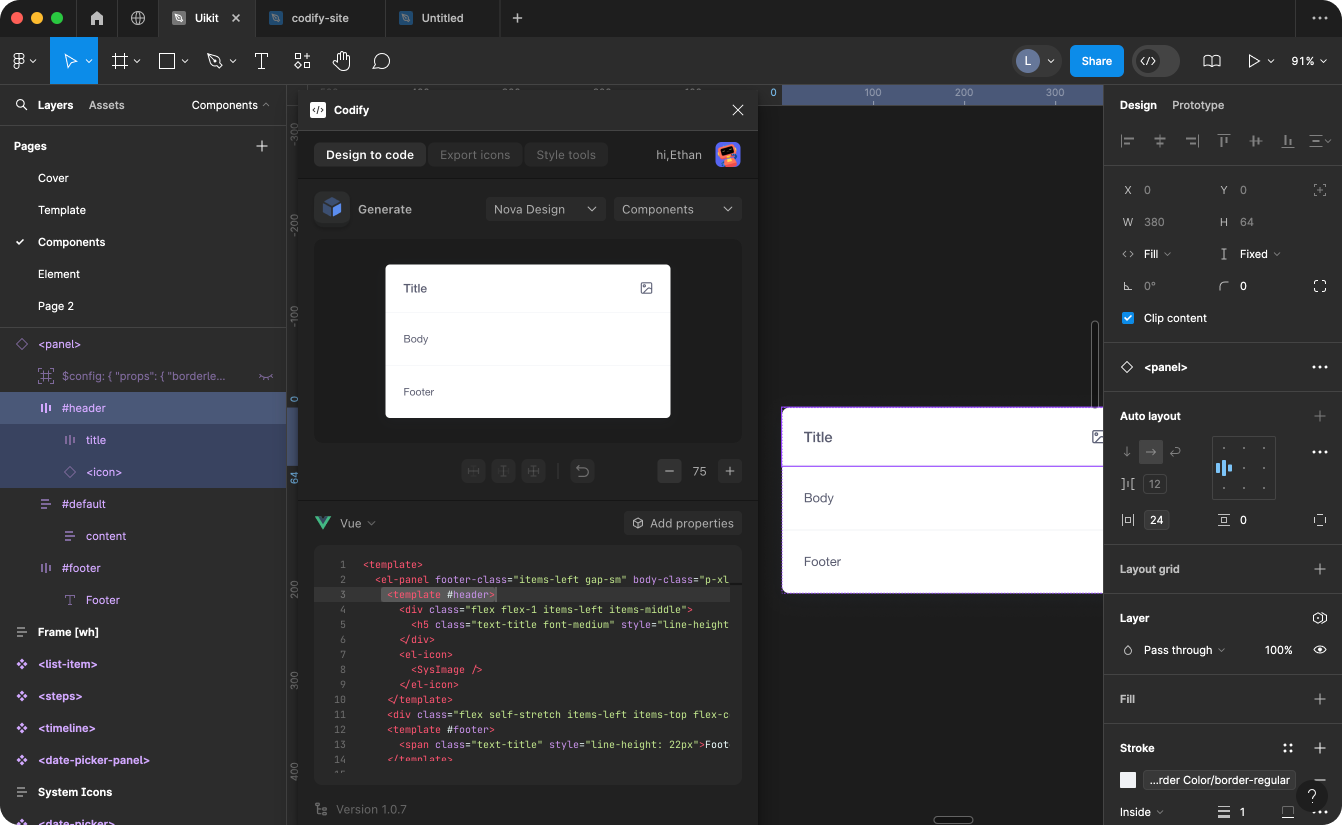Select the Pen tool
Image resolution: width=1342 pixels, height=825 pixels.
pos(214,61)
